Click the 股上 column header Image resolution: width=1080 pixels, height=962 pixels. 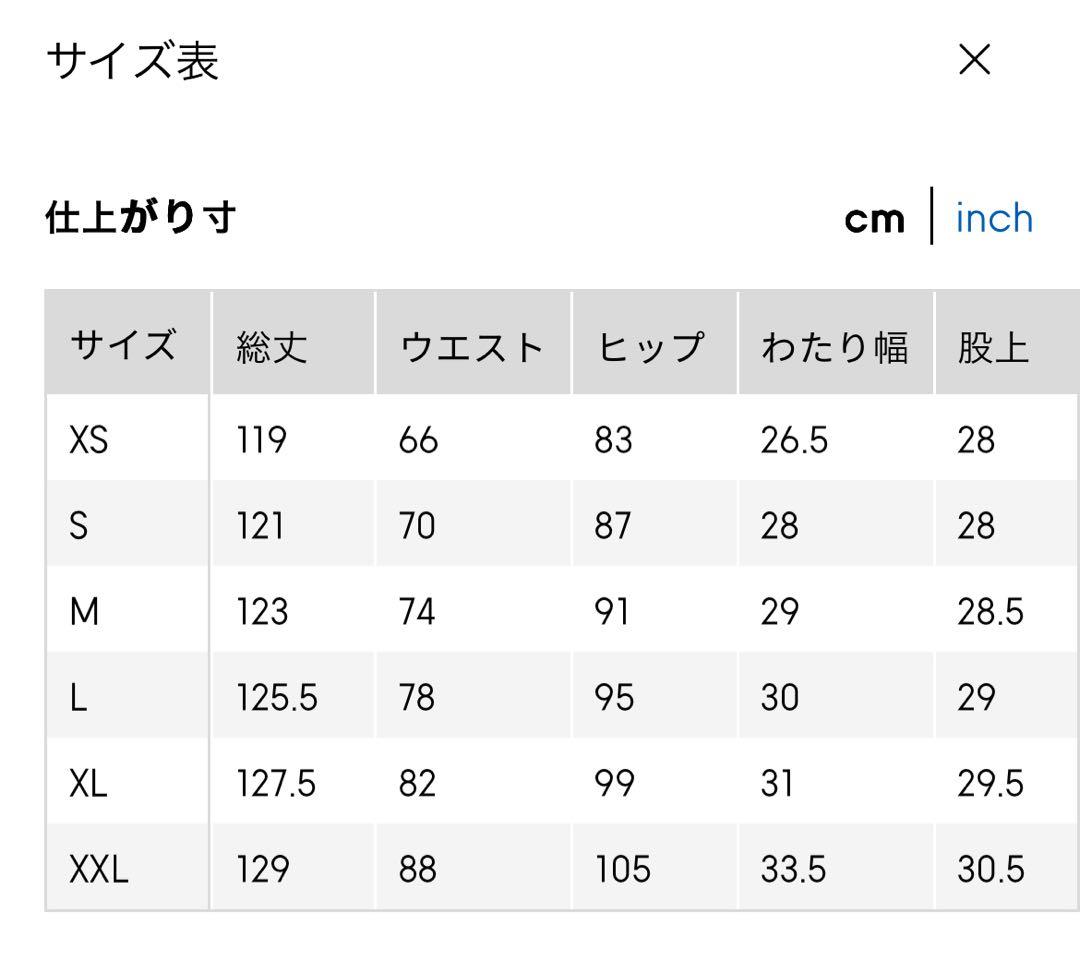[x=992, y=347]
